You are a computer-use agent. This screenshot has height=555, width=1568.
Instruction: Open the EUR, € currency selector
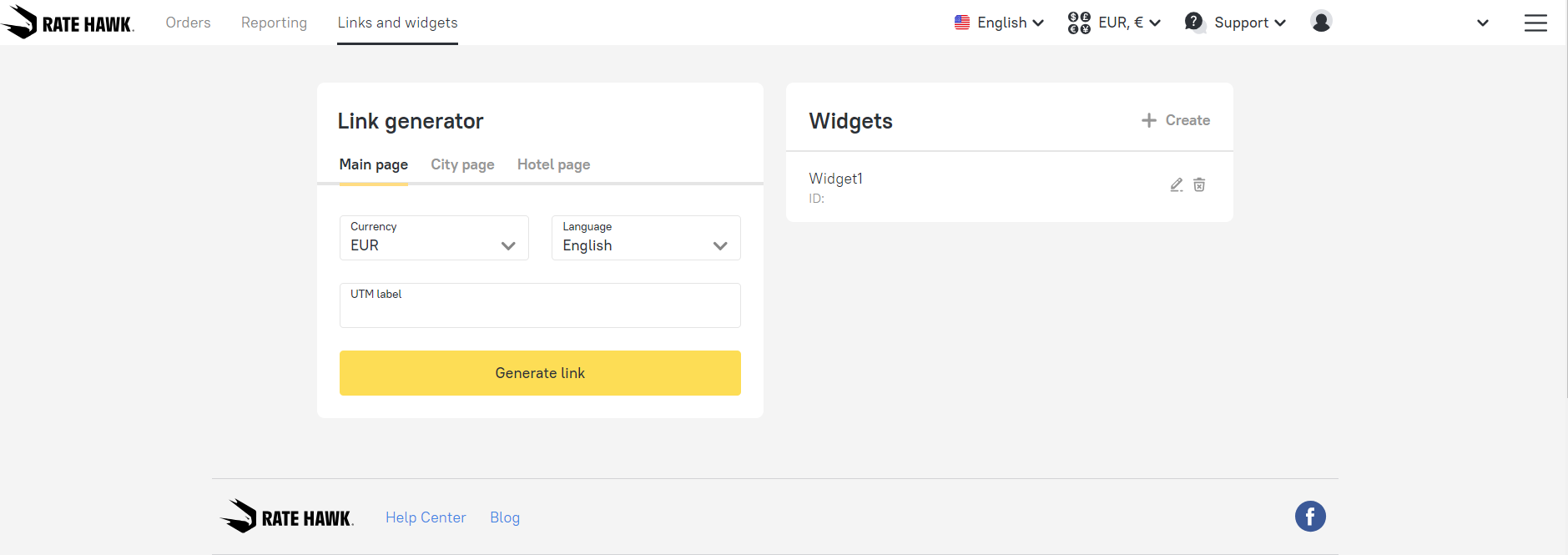click(x=1114, y=23)
